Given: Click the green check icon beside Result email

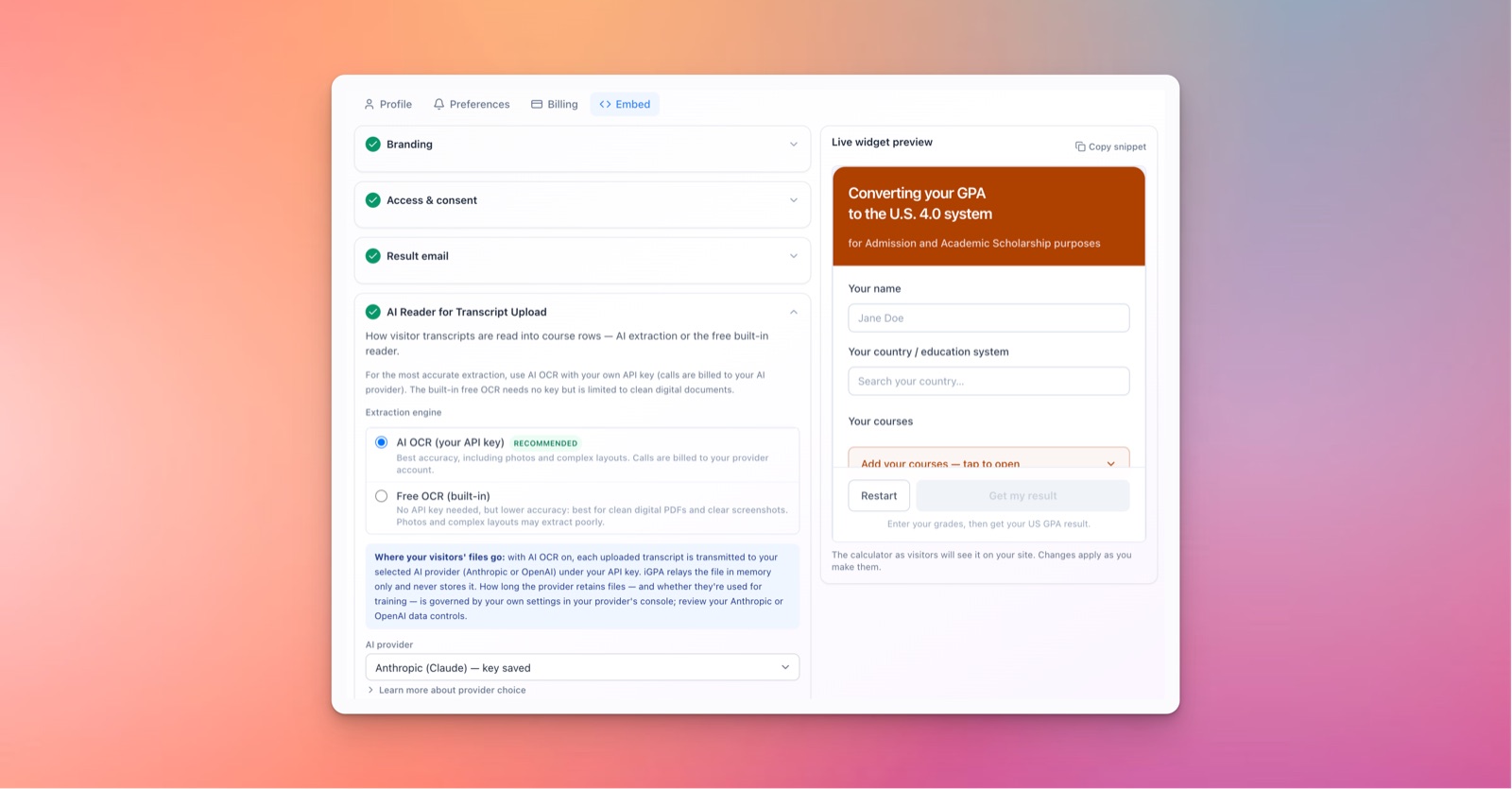Looking at the screenshot, I should [373, 256].
